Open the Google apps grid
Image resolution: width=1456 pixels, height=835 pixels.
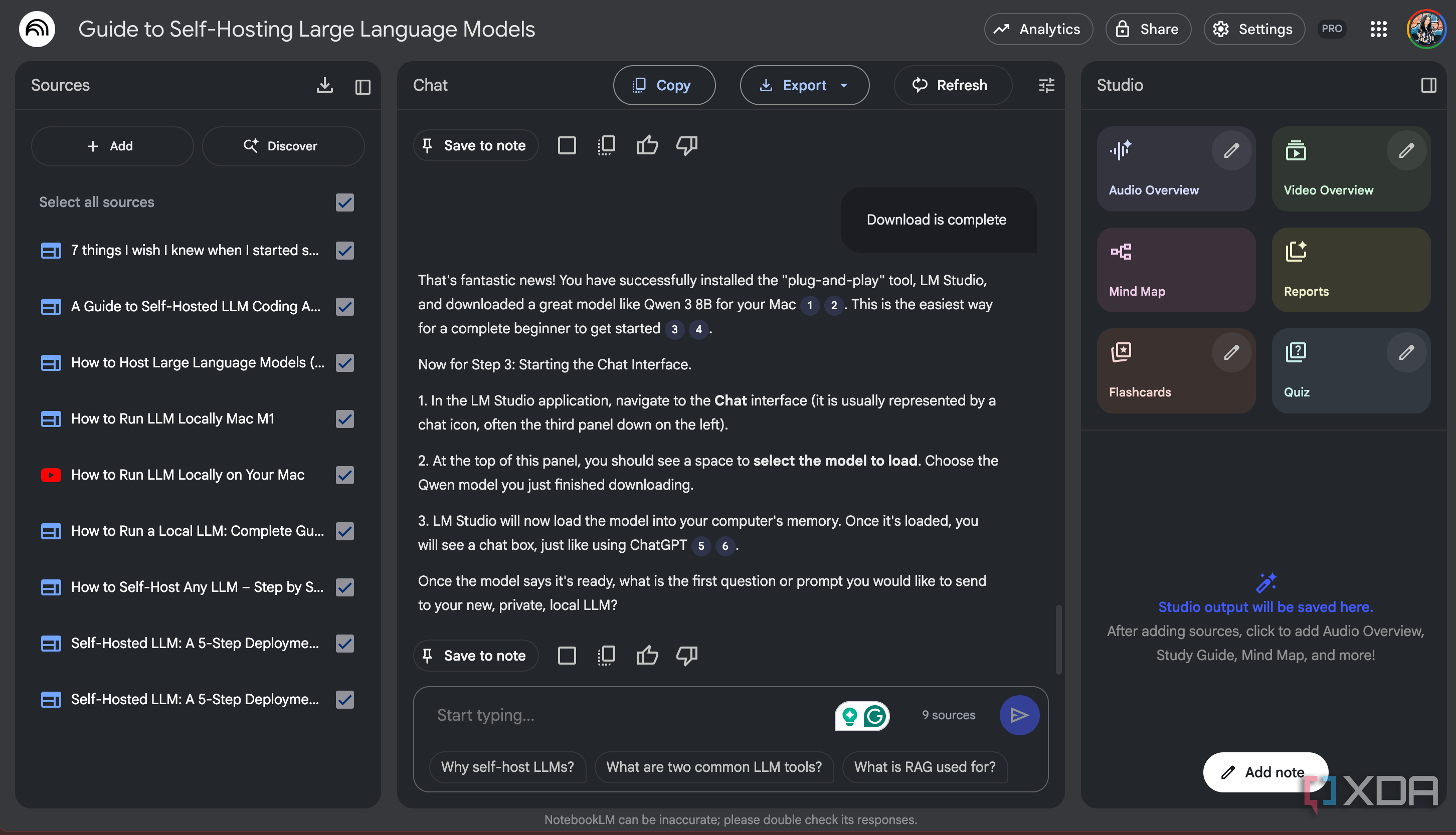pyautogui.click(x=1379, y=29)
